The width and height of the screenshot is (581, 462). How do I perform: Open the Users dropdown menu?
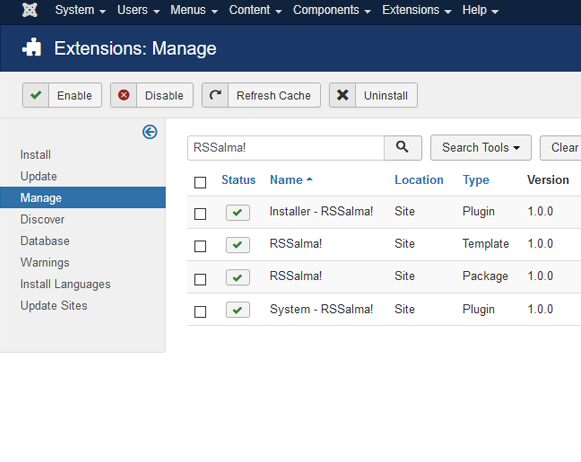[138, 10]
